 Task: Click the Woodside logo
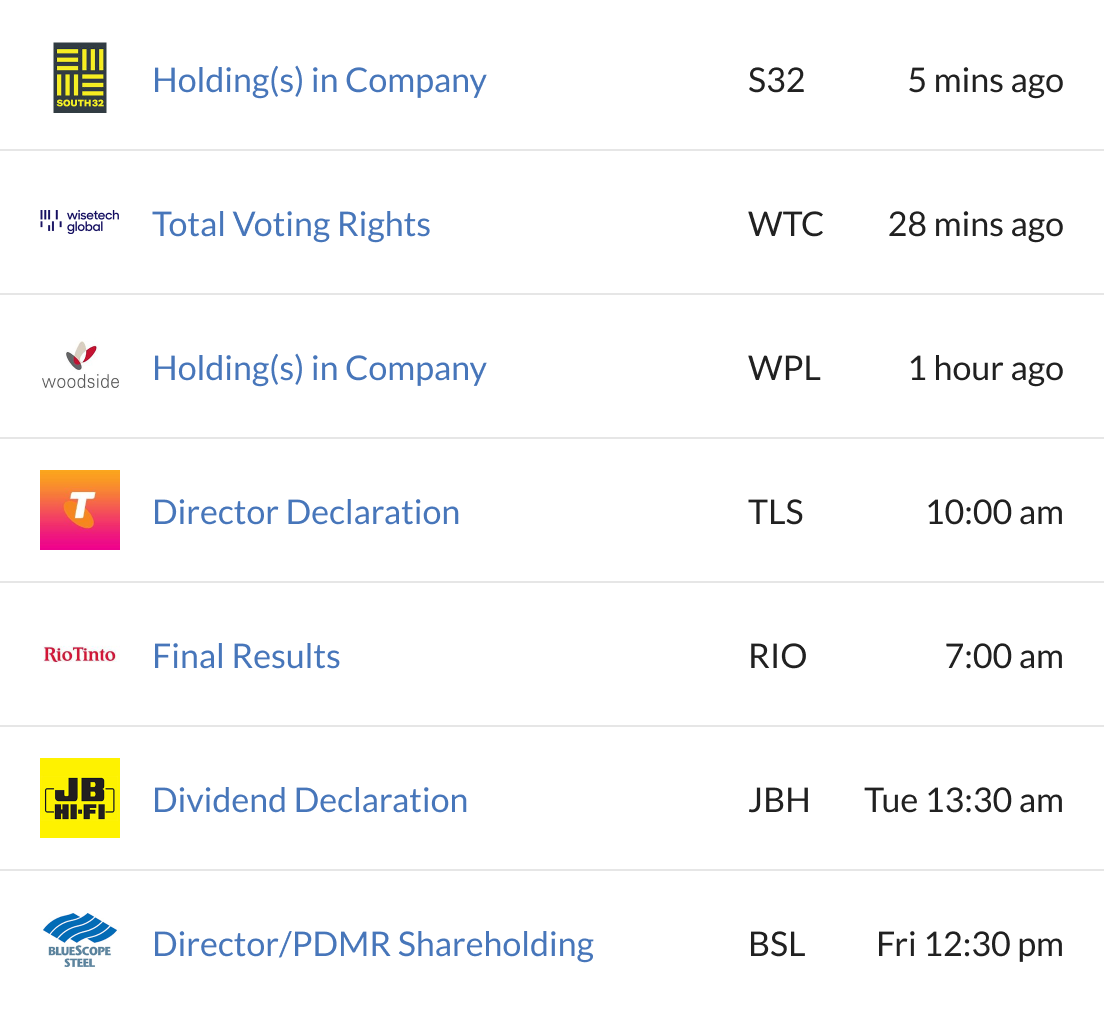point(80,366)
